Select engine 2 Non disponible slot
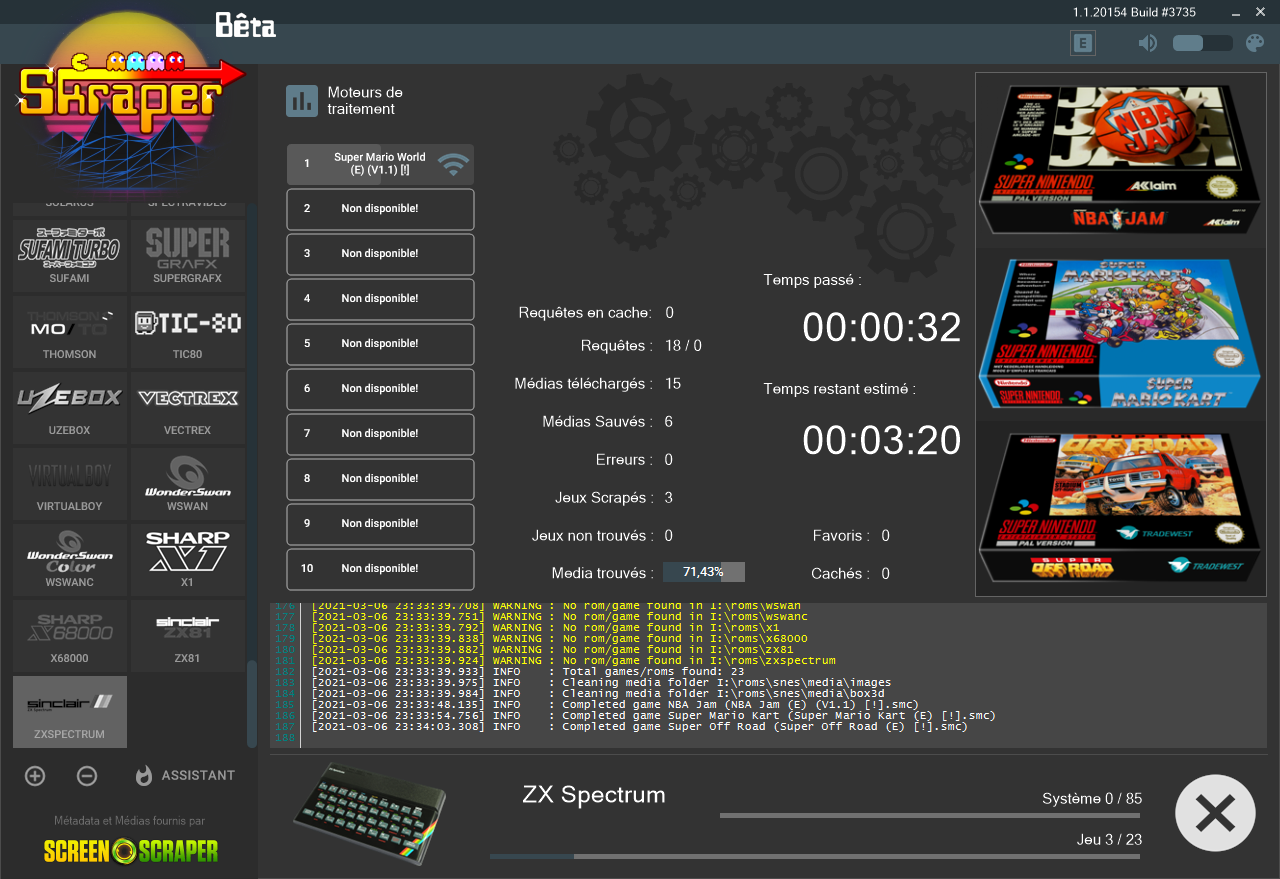 pos(380,209)
